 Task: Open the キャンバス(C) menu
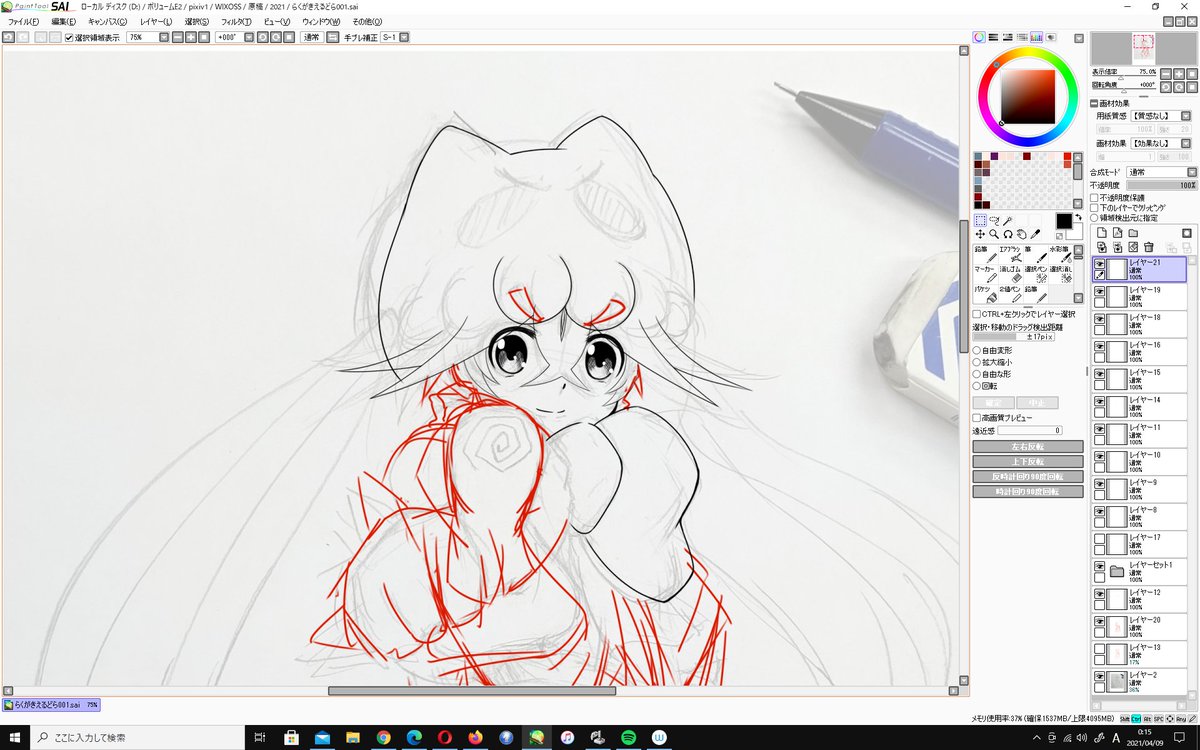tap(107, 21)
